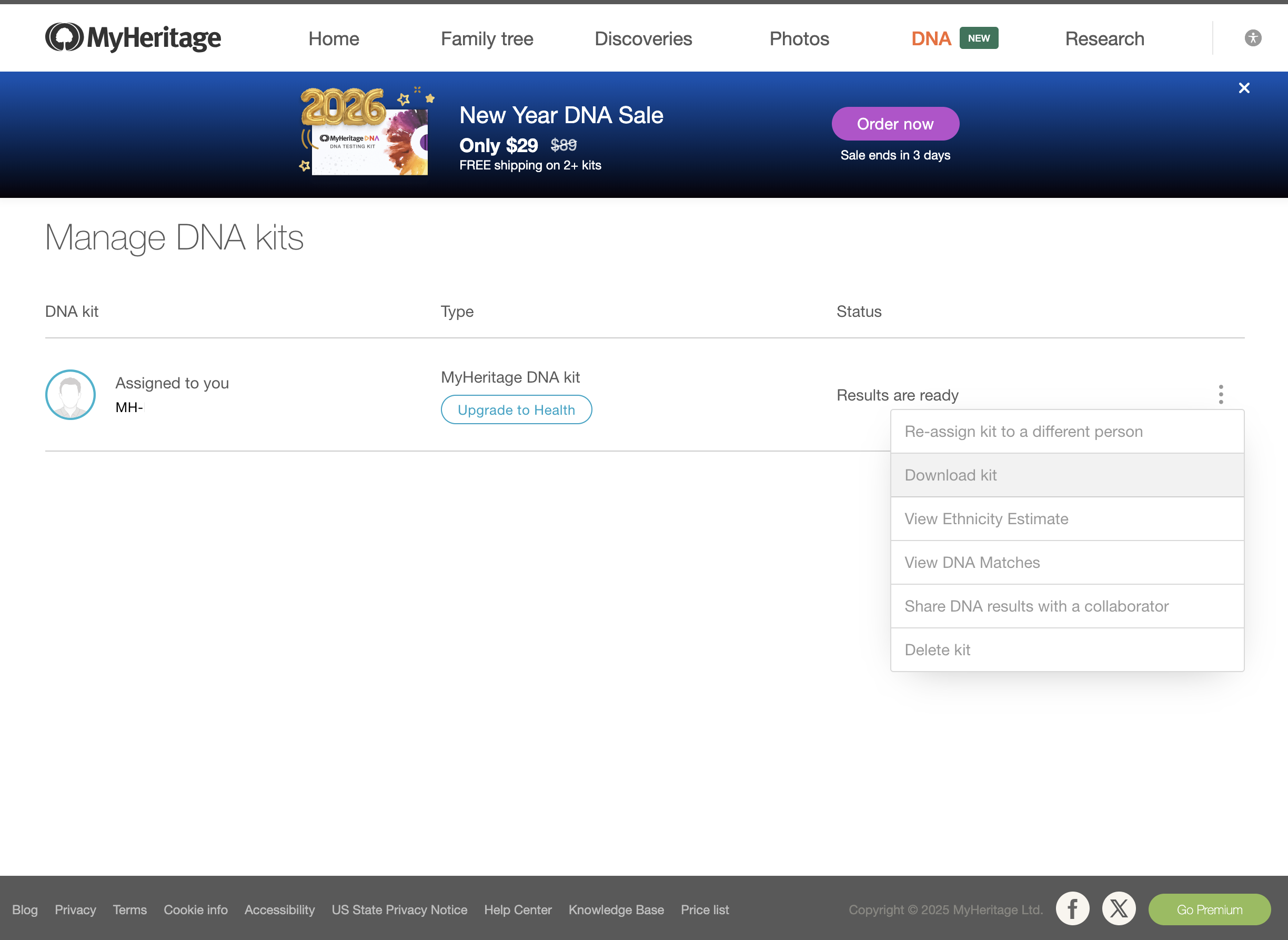Select View Ethnicity Estimate
The height and width of the screenshot is (940, 1288).
click(x=986, y=518)
